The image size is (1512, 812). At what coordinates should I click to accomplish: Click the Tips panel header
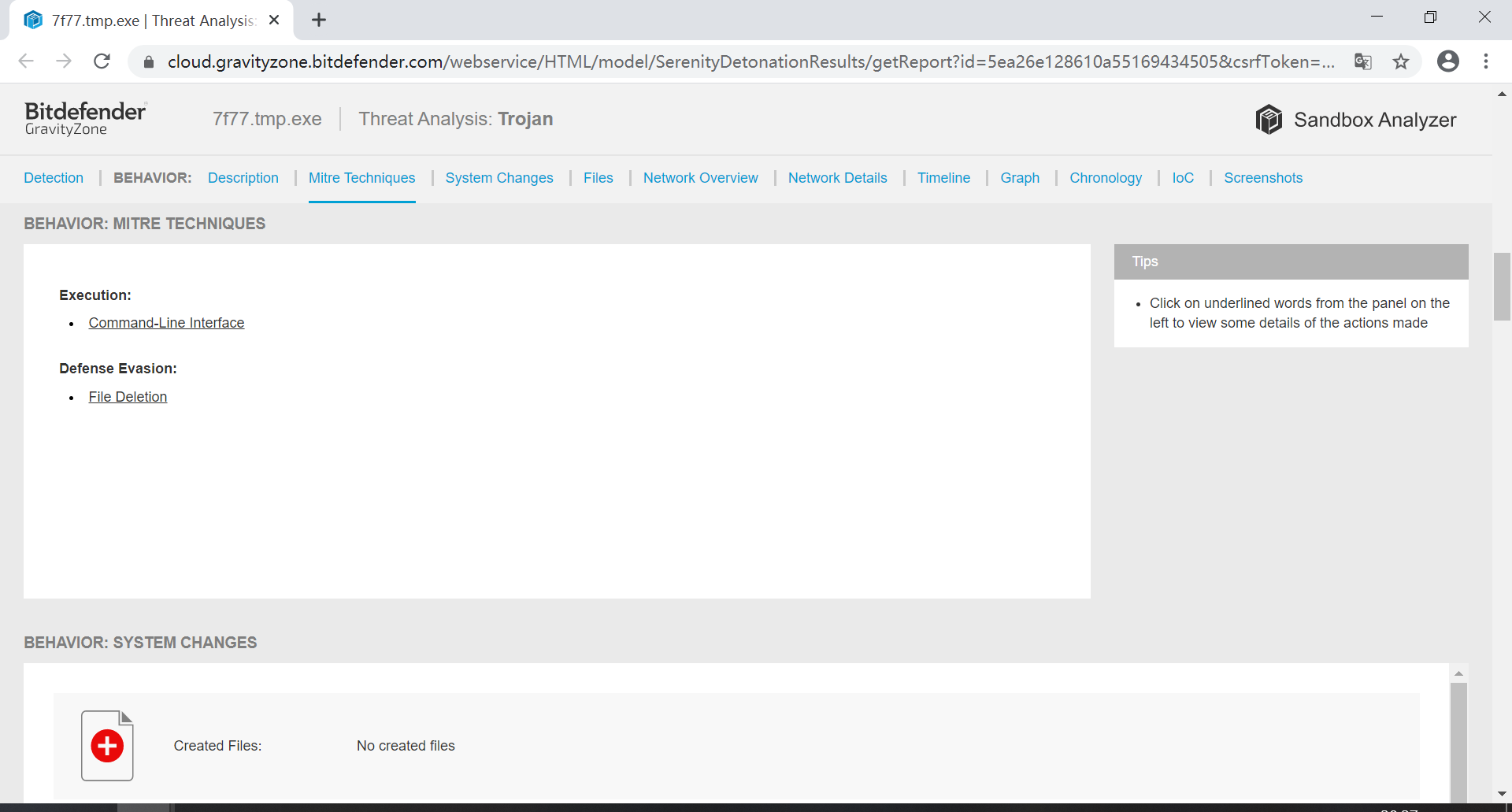(x=1291, y=261)
